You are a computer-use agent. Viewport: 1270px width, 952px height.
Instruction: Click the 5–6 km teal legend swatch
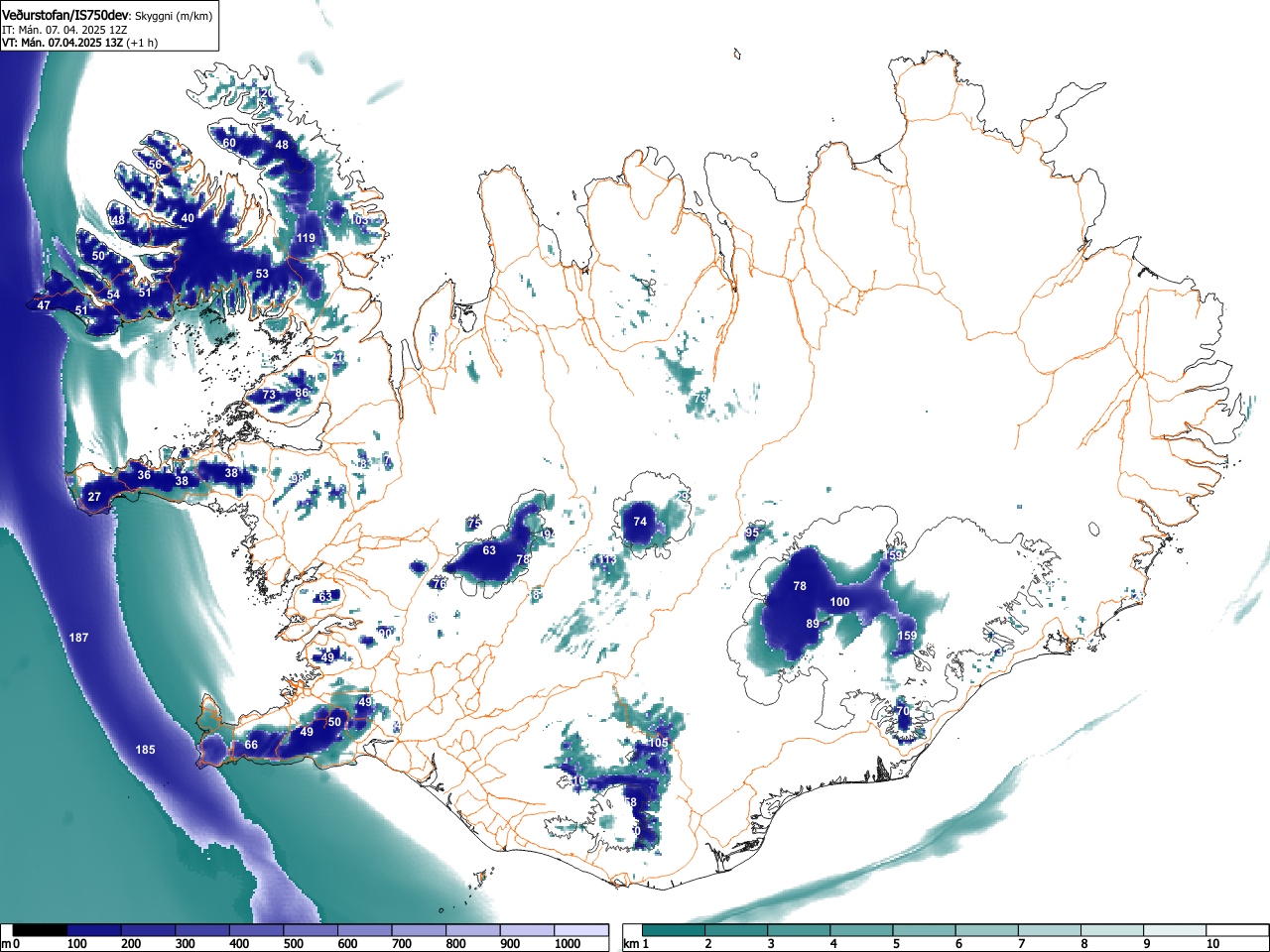tap(927, 930)
